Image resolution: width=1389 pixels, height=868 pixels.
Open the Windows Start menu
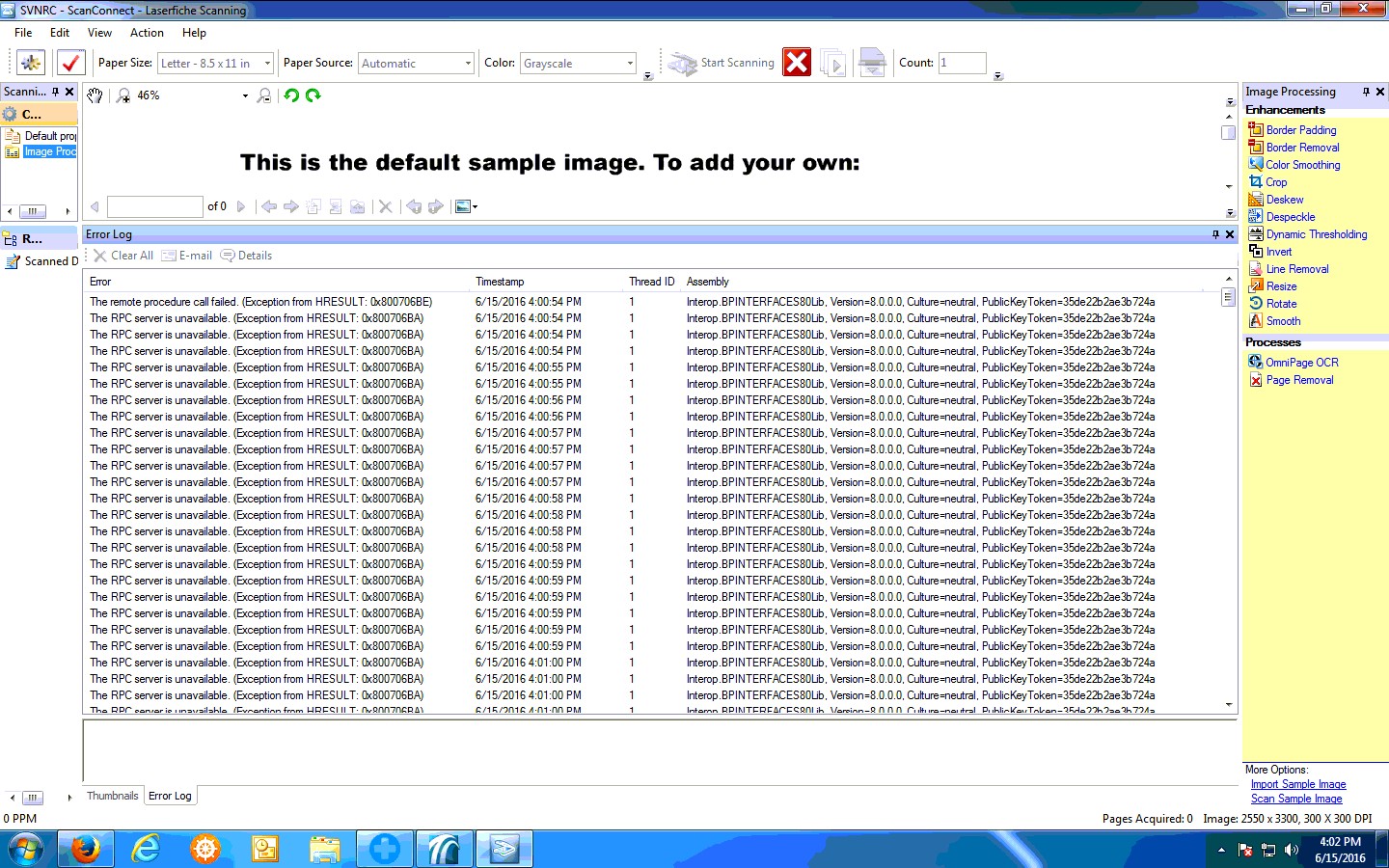pos(26,851)
